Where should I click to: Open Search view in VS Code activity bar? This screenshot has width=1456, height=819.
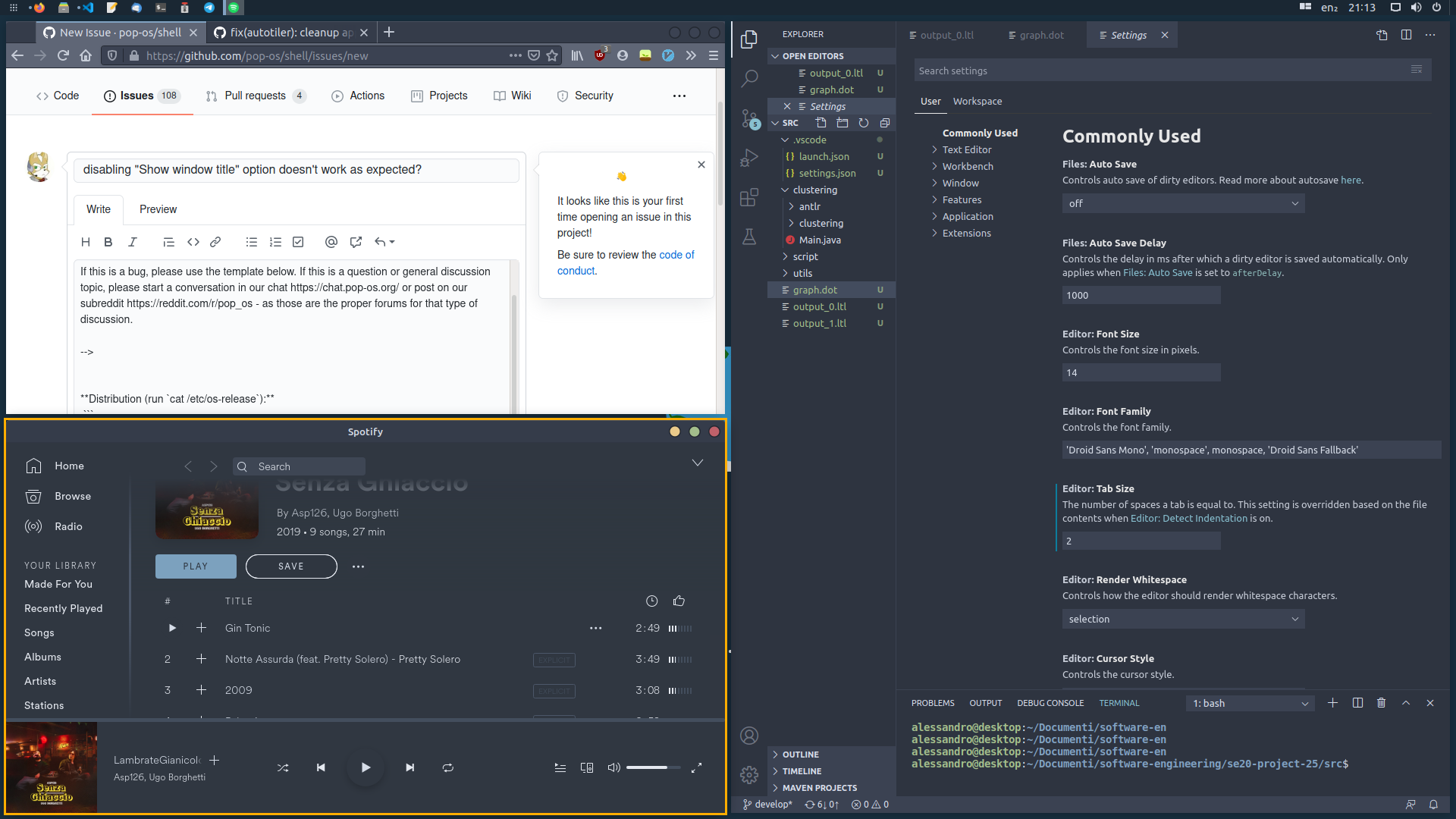click(749, 78)
